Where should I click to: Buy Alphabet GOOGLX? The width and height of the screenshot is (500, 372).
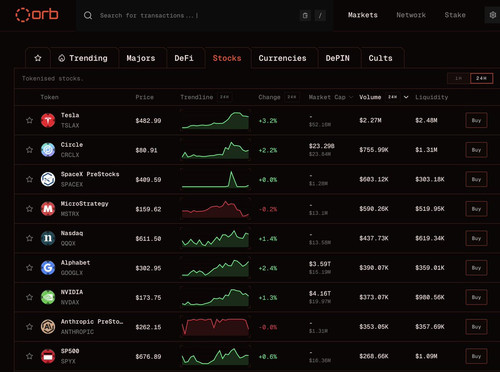tap(476, 268)
